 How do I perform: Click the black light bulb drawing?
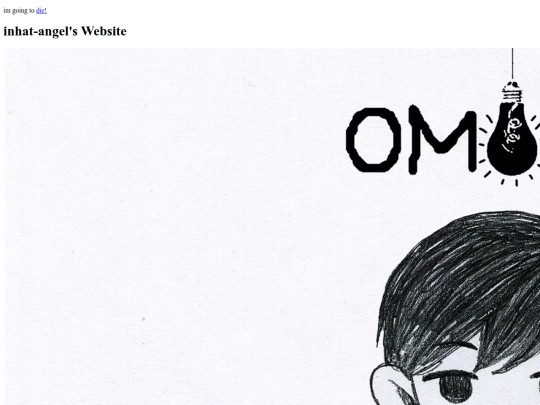pos(513,138)
